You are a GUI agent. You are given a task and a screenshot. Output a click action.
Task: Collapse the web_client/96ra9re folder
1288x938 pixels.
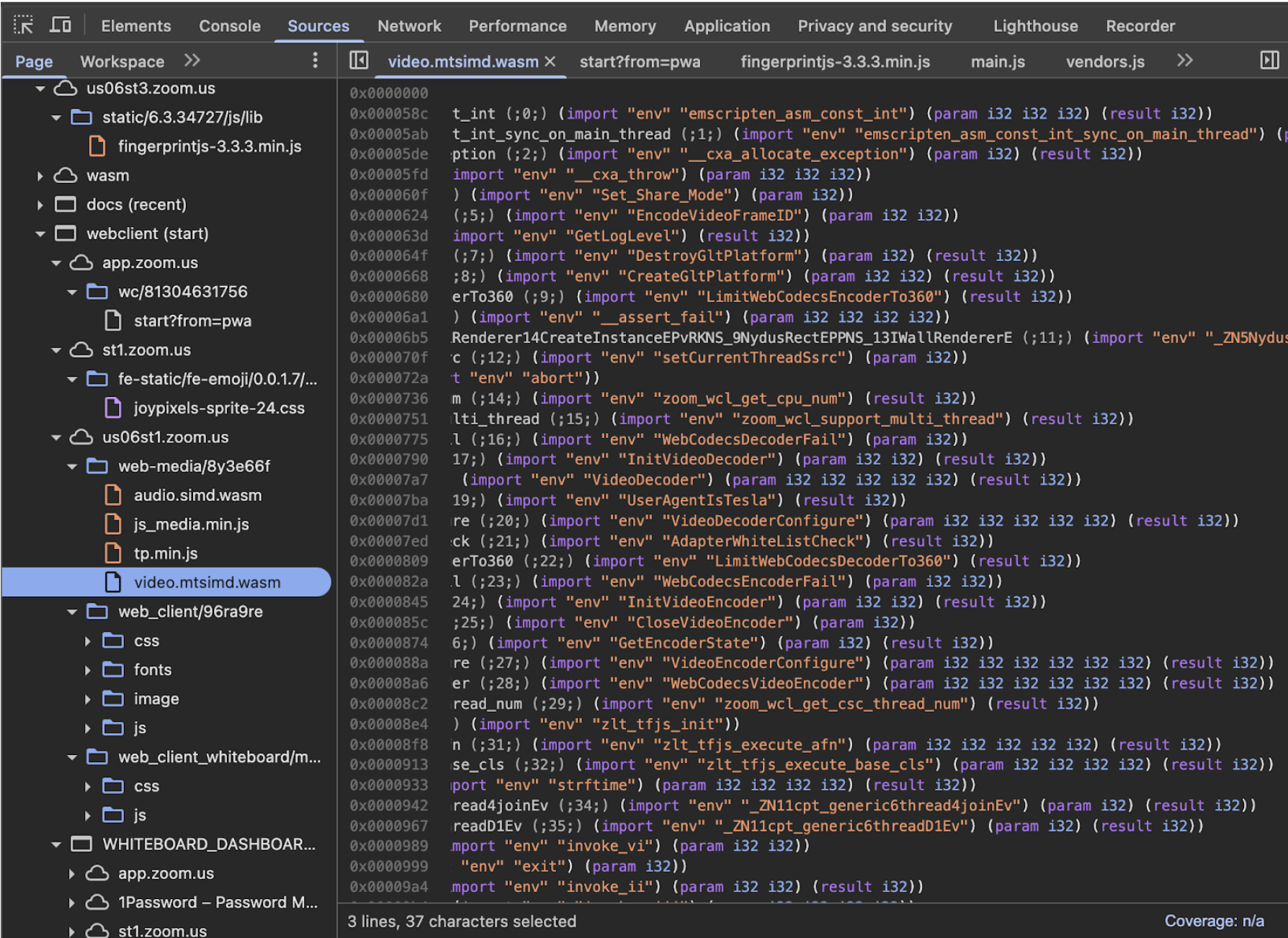point(72,612)
